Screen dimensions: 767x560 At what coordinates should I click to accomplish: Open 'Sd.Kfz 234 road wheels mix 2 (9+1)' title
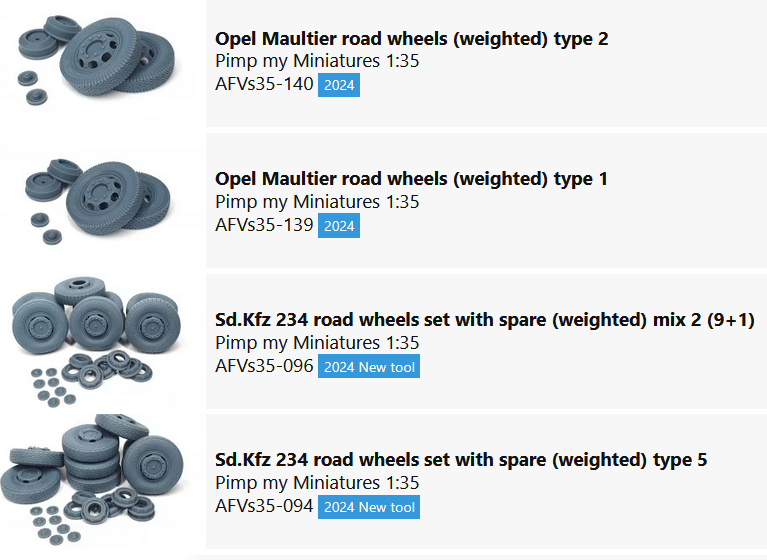tap(485, 319)
